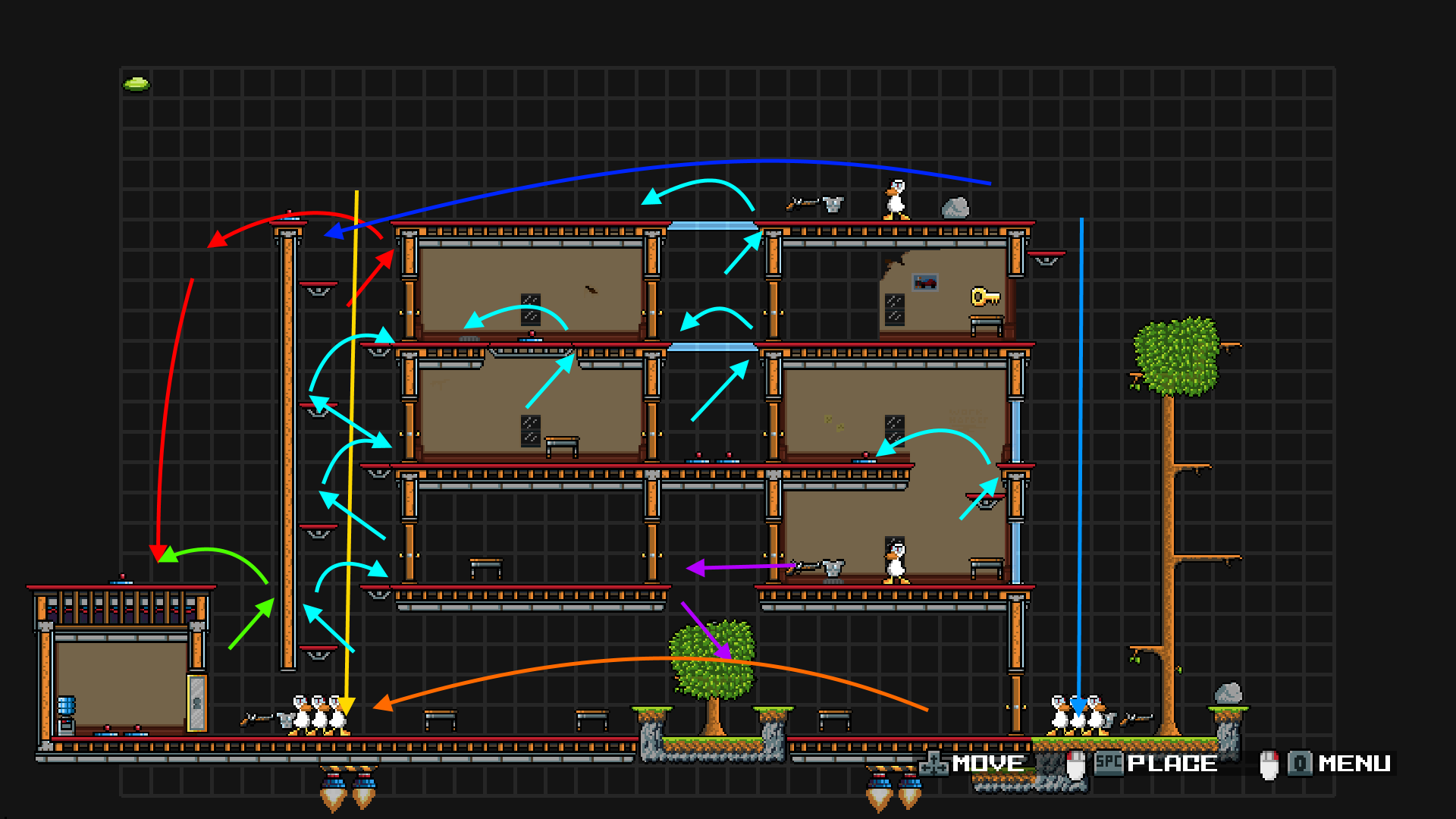Viewport: 1456px width, 819px height.
Task: Click the framed picture on the wall
Action: 924,282
